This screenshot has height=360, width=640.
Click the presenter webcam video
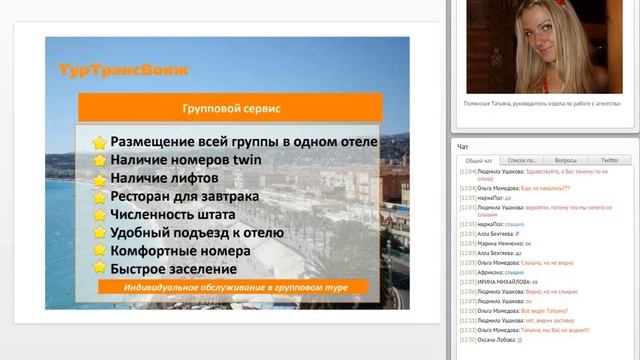pos(544,47)
